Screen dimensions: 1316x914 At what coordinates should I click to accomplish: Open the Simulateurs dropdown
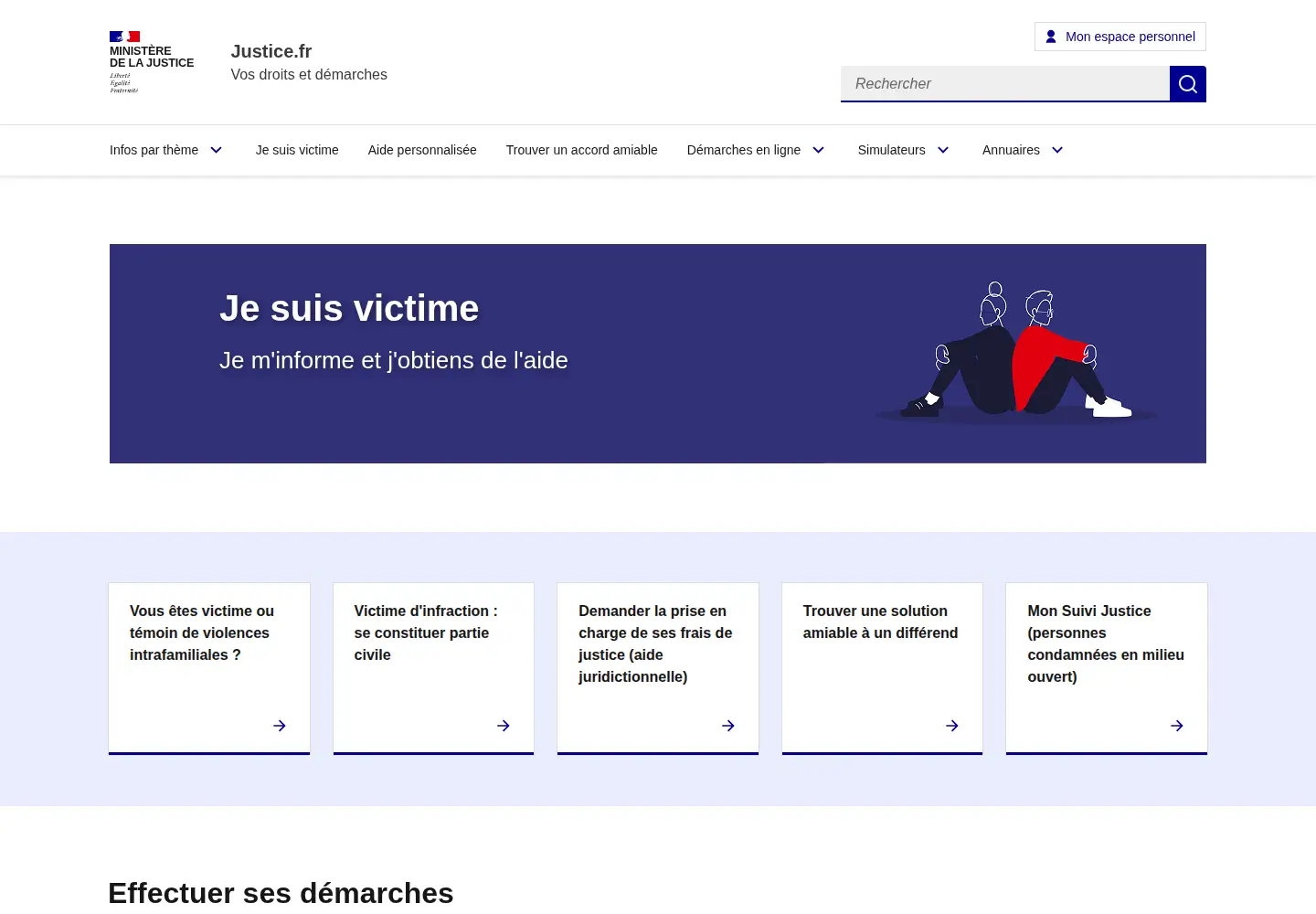point(904,150)
